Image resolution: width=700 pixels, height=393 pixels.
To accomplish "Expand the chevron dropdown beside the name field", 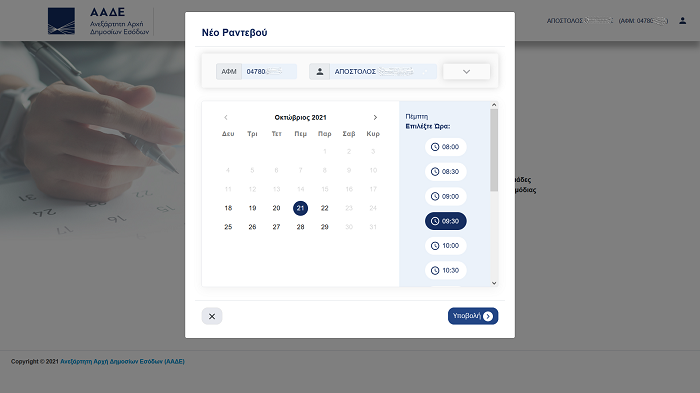I will point(467,71).
